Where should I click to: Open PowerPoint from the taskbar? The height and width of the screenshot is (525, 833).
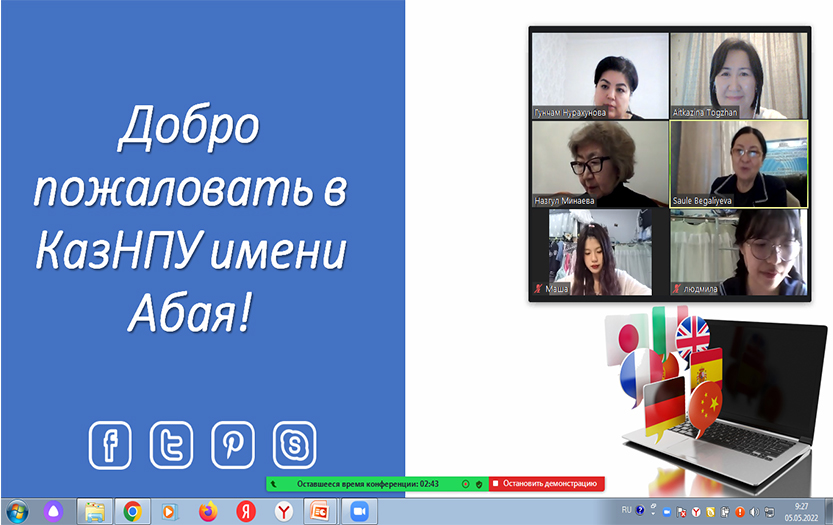point(321,511)
